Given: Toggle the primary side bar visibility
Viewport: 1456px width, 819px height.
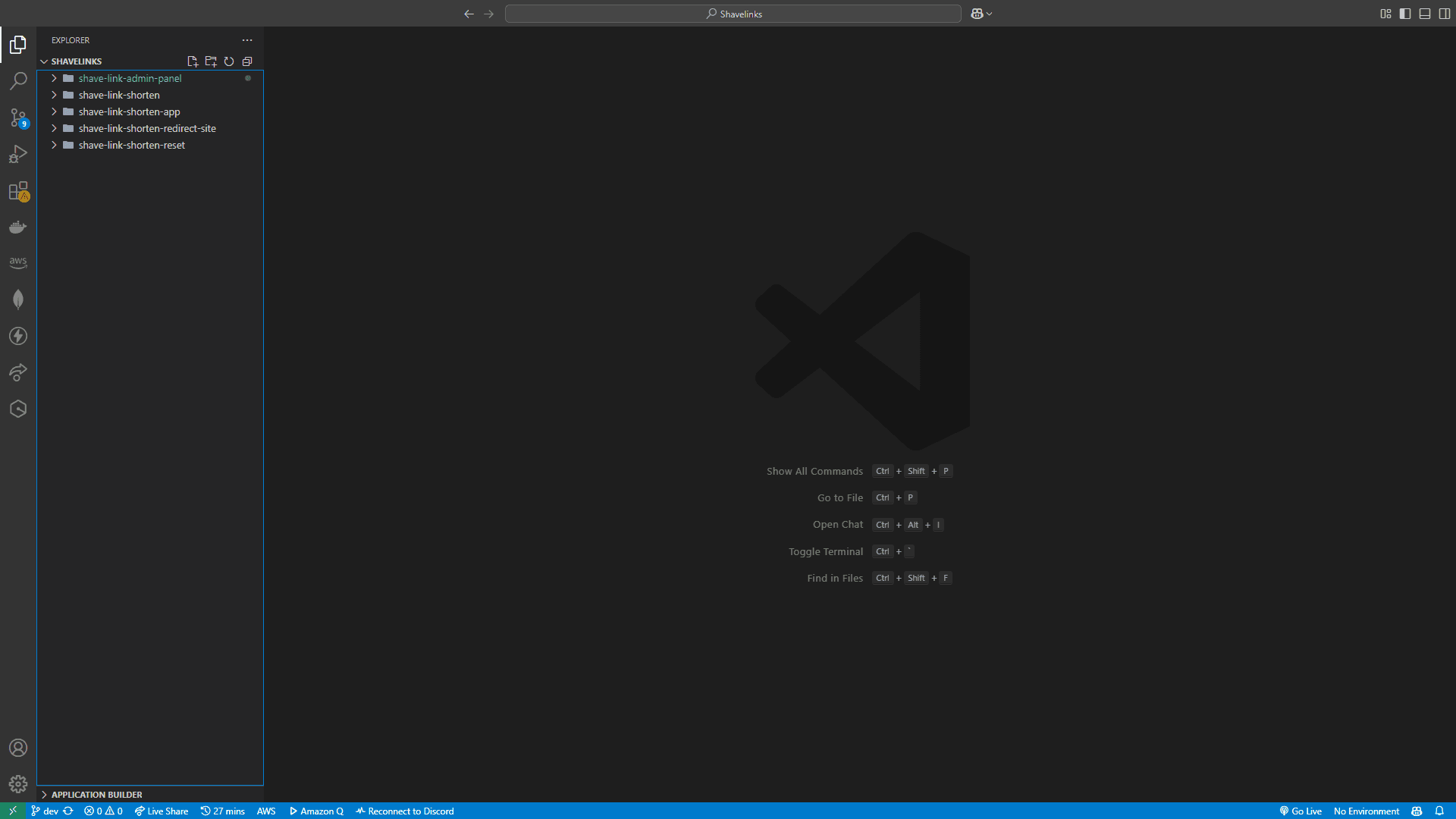Looking at the screenshot, I should tap(1404, 14).
